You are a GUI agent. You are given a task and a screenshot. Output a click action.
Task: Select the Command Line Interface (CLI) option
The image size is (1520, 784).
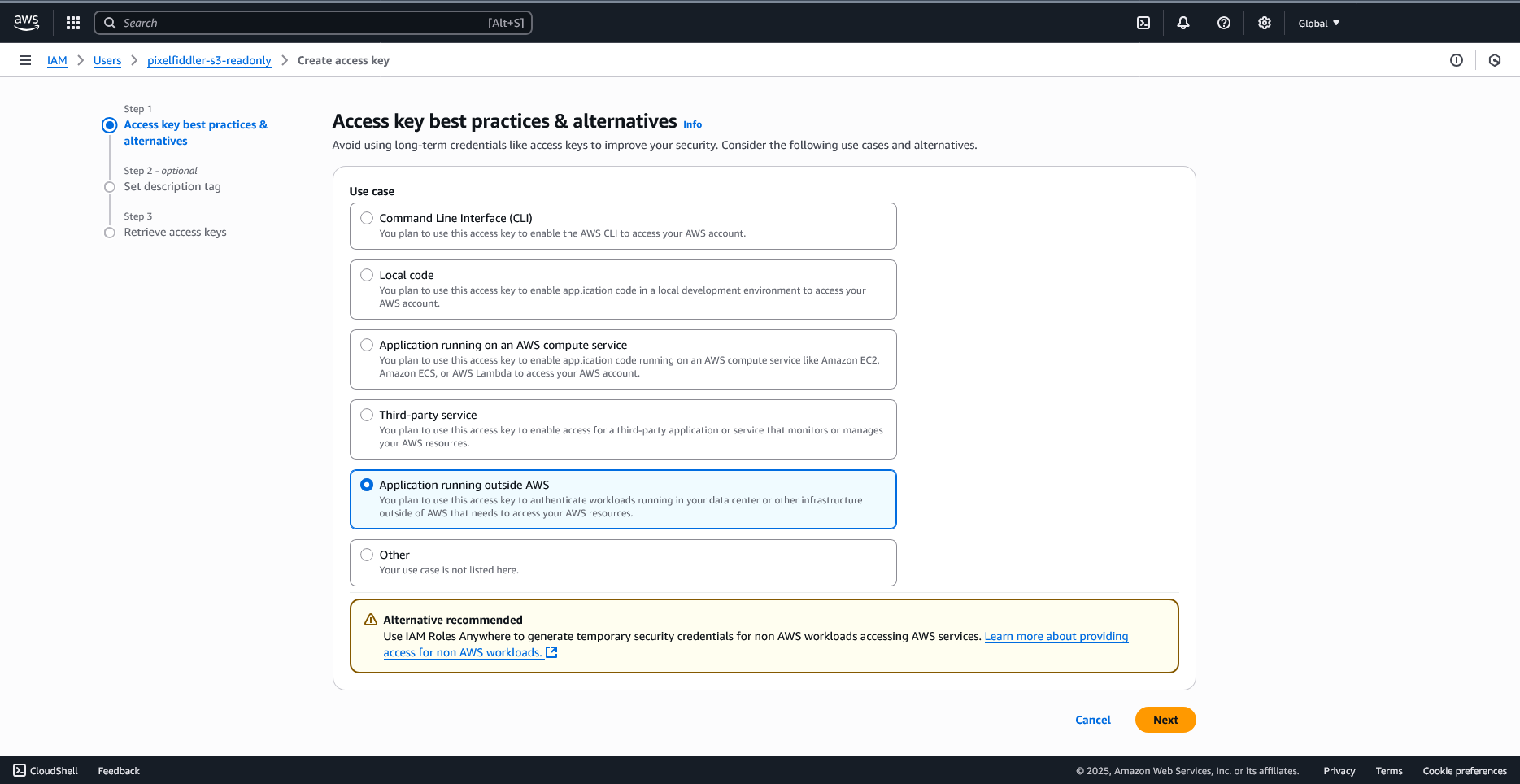pos(367,218)
